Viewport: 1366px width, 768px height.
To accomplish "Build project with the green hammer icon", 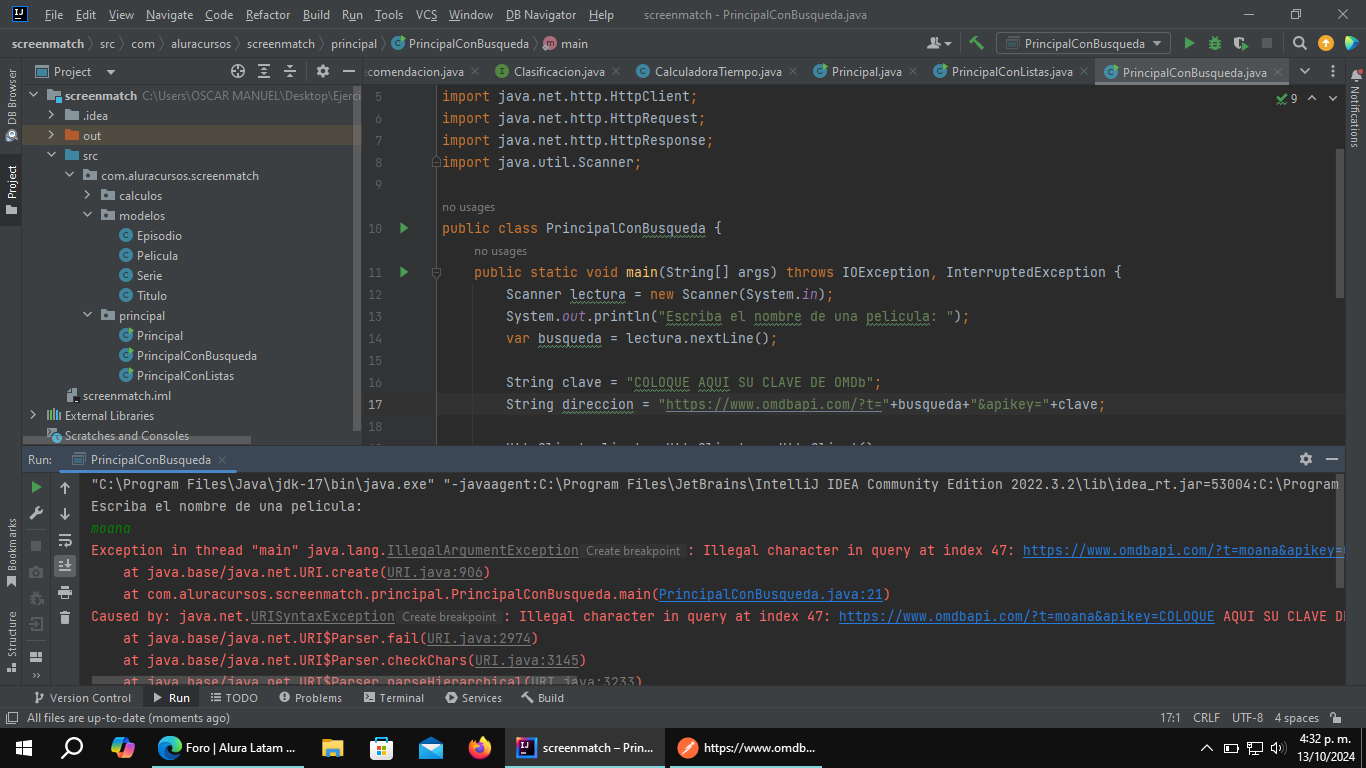I will click(x=977, y=43).
